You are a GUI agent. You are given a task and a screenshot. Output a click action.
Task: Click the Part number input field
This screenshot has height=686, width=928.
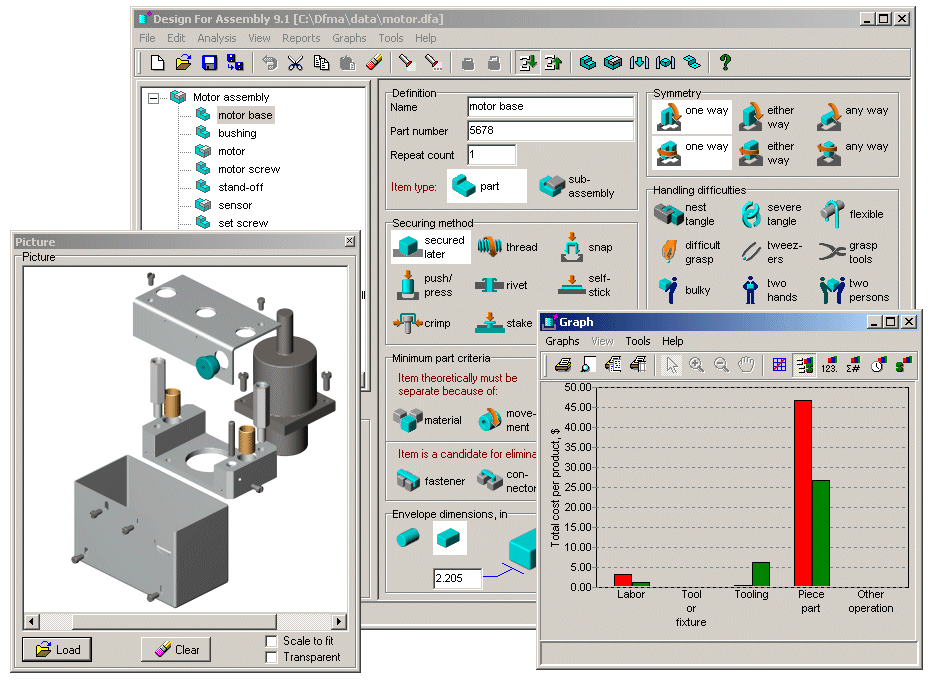coord(550,131)
